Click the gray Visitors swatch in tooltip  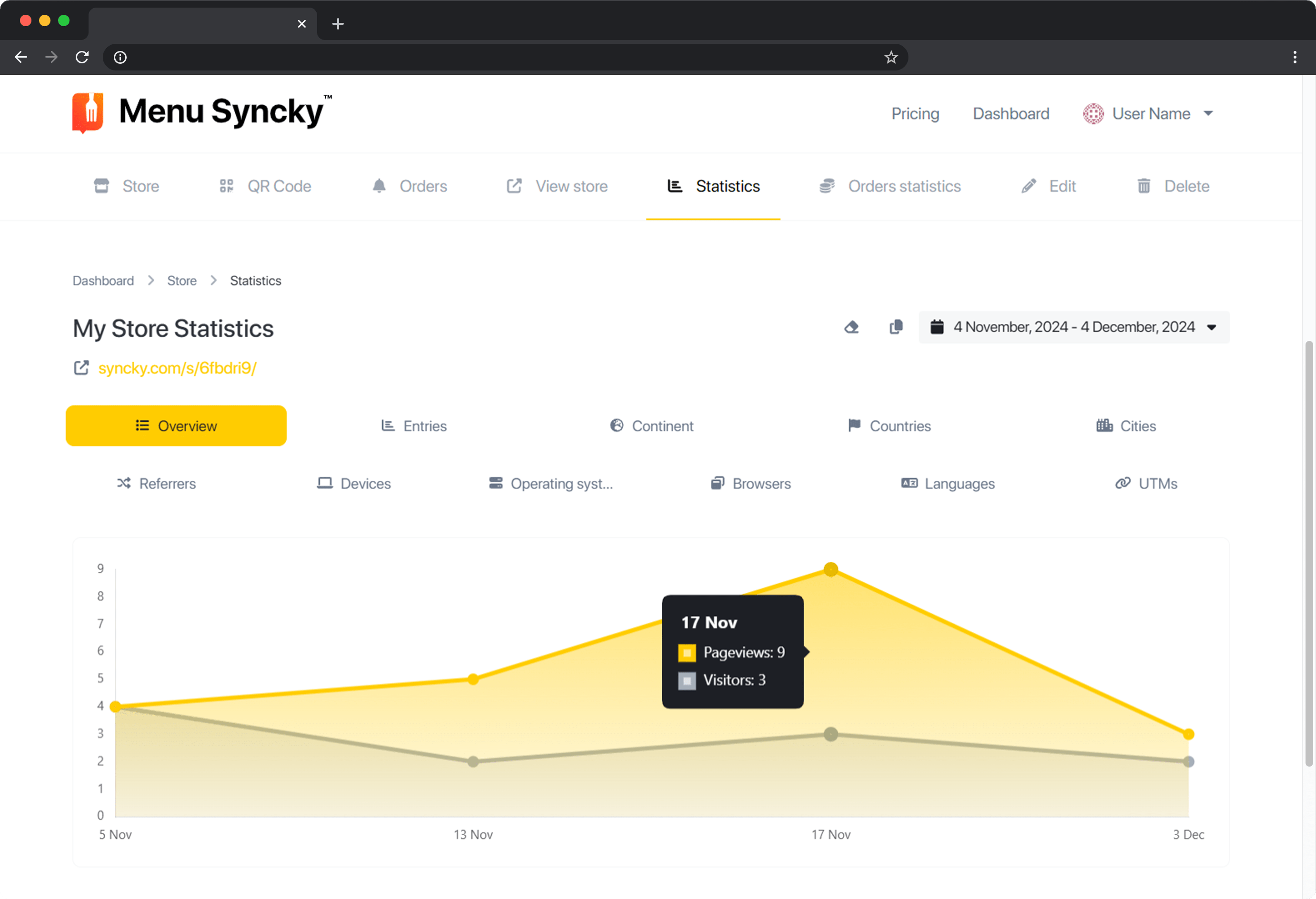(x=686, y=680)
